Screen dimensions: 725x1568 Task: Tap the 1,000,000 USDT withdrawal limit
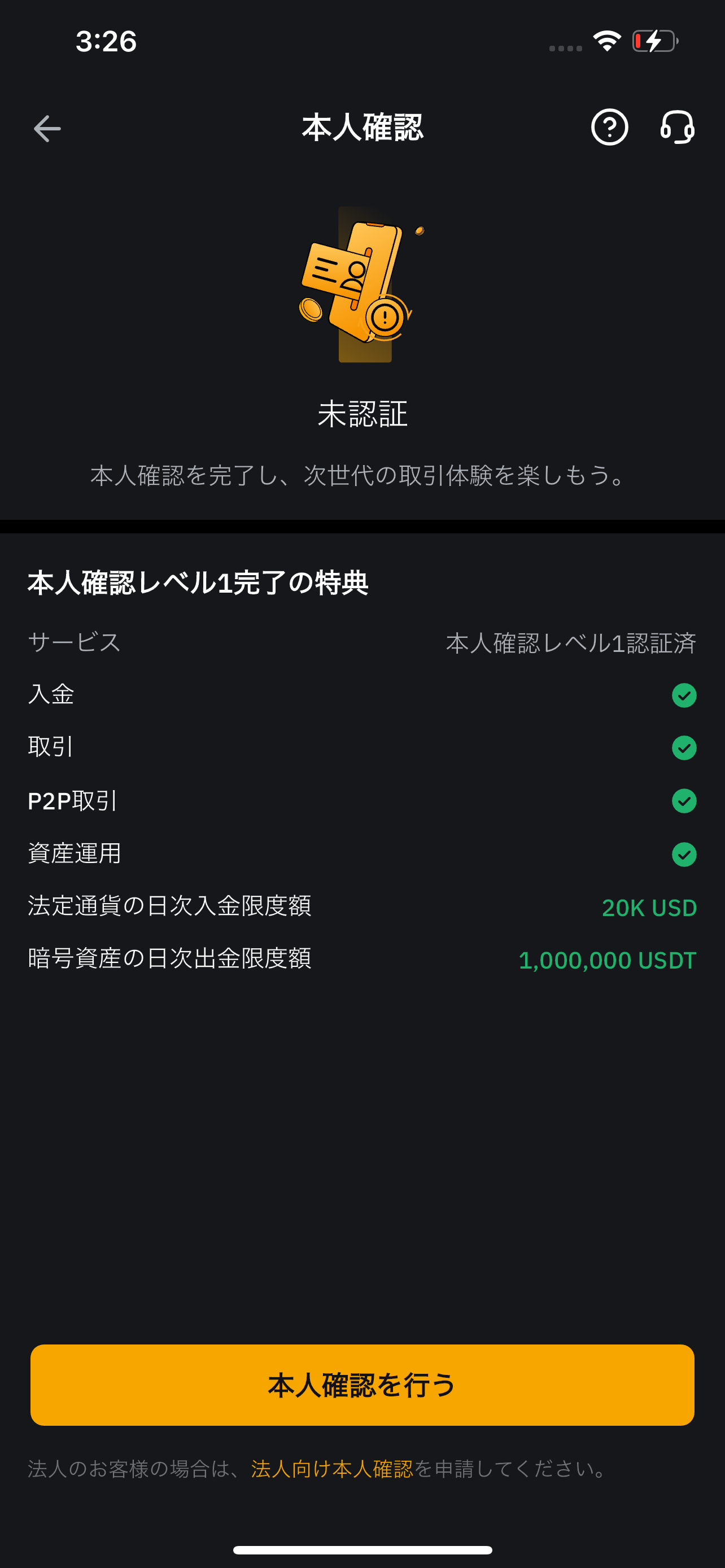tap(607, 961)
